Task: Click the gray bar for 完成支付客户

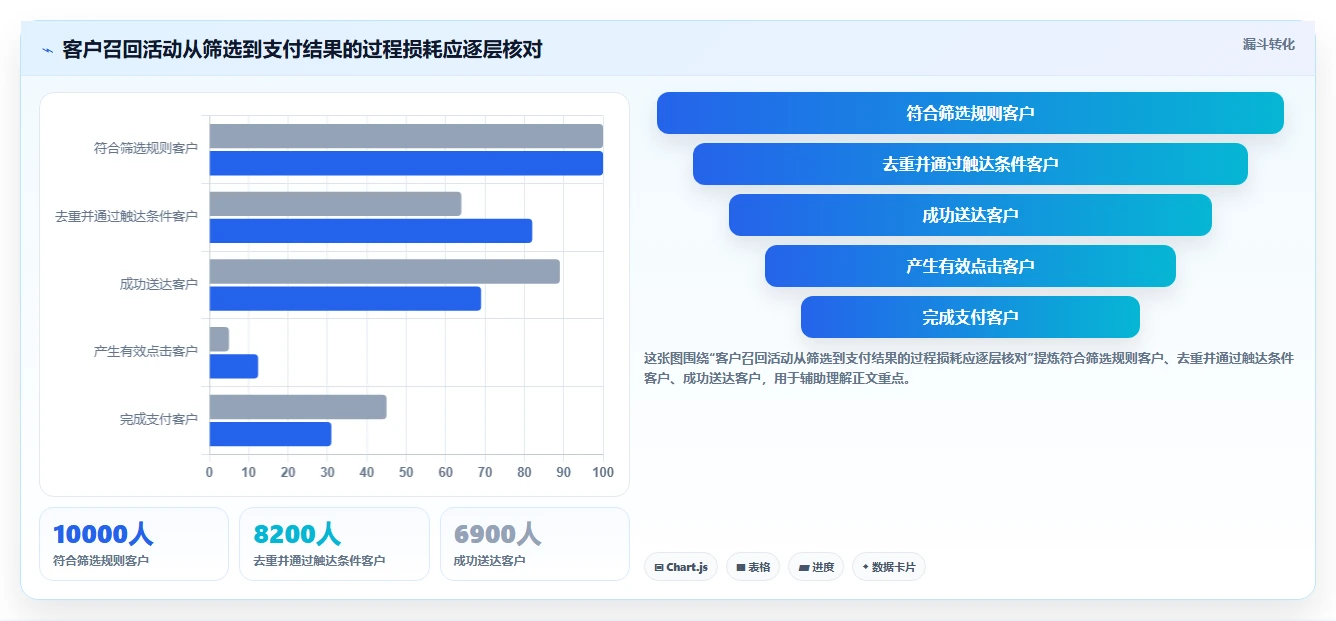Action: pos(298,407)
